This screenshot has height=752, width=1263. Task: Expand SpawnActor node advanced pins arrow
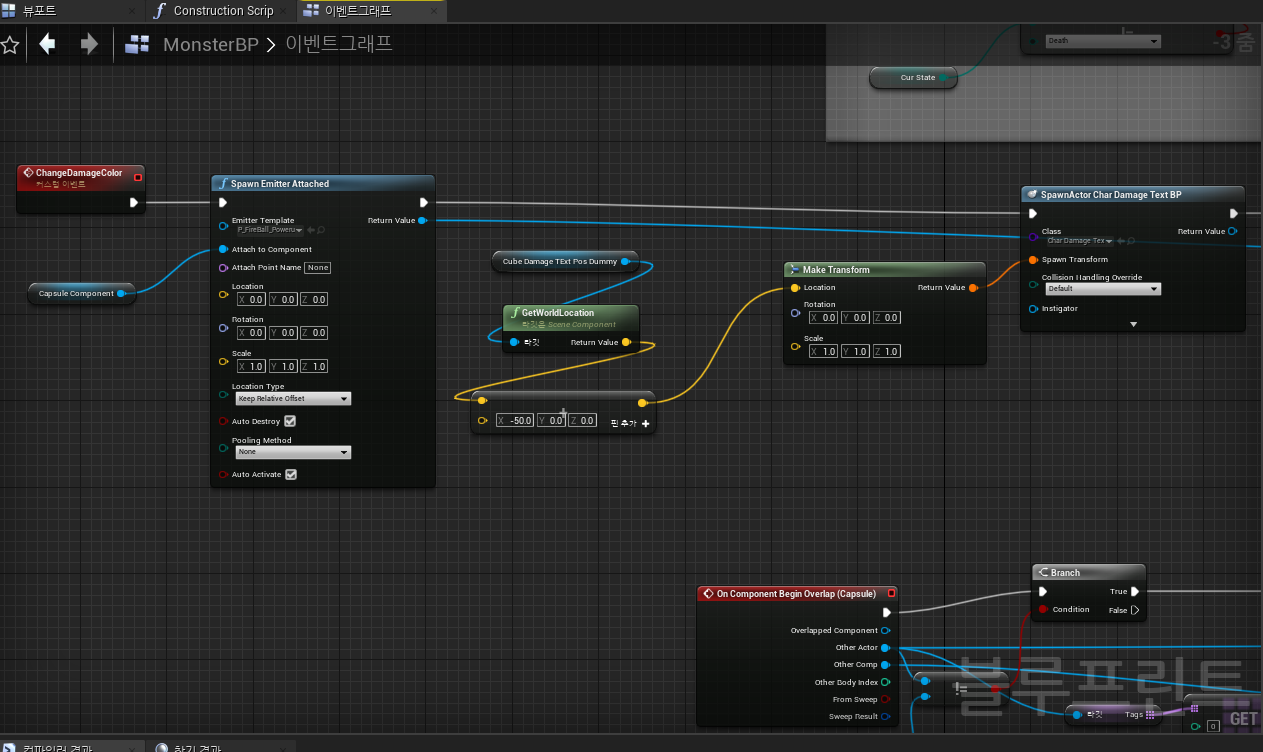click(x=1133, y=324)
